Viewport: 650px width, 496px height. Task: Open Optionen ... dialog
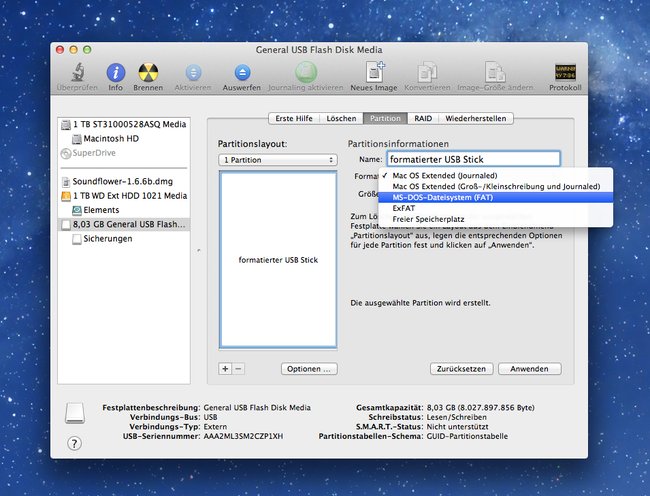pyautogui.click(x=309, y=369)
